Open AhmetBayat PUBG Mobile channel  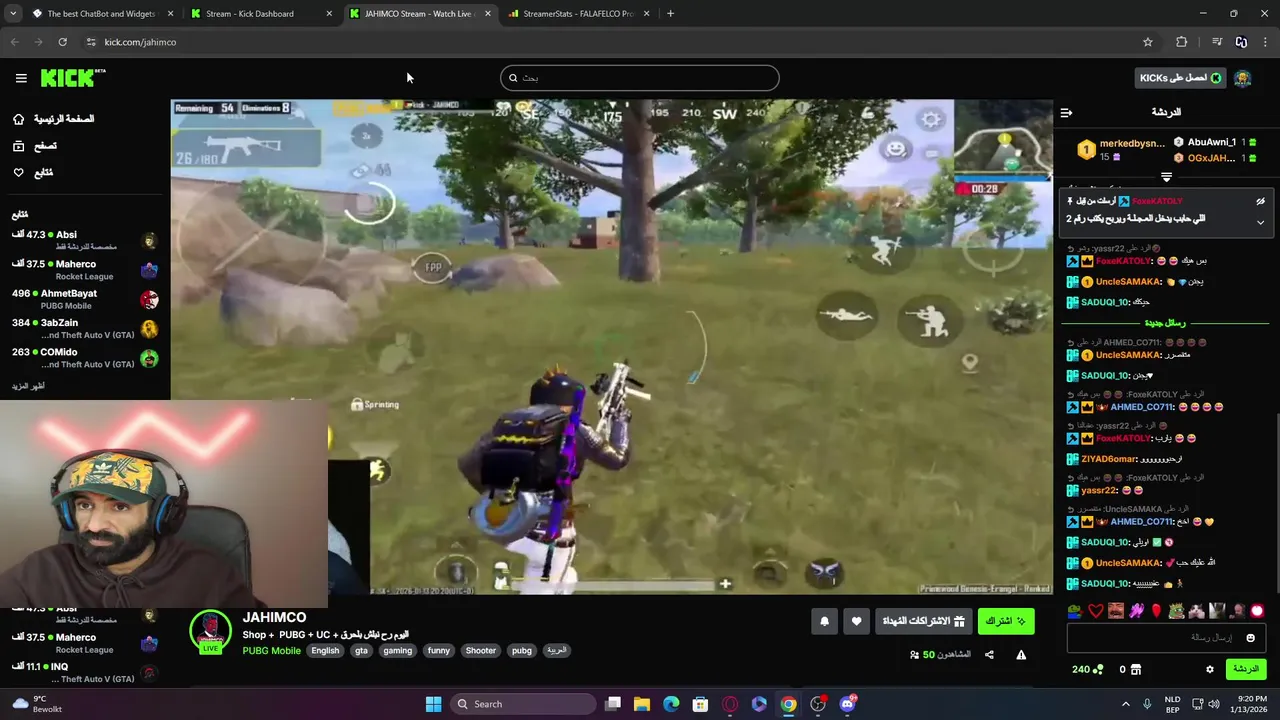pyautogui.click(x=85, y=299)
